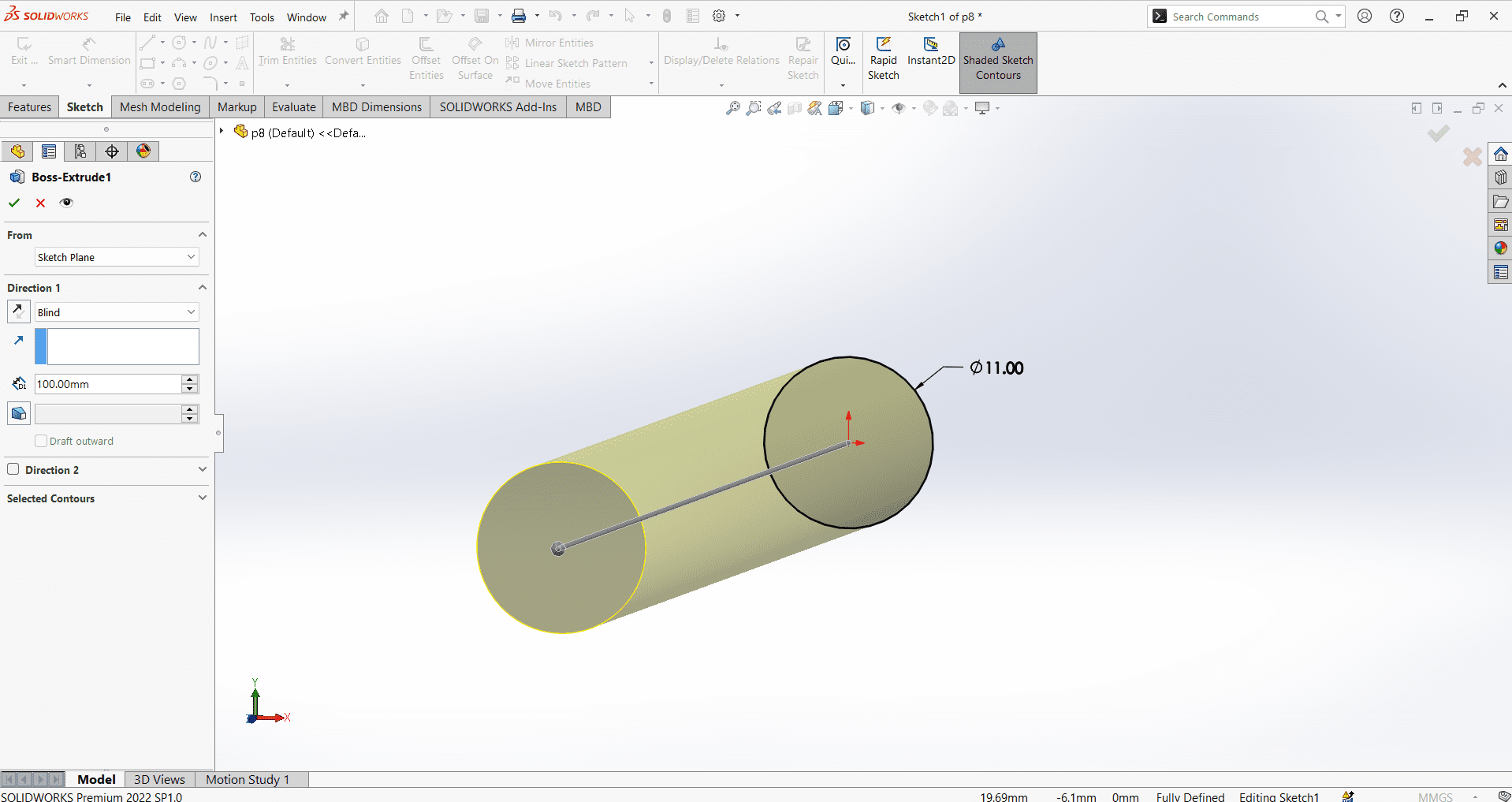Cancel Boss-Extrude1 with red X

[x=40, y=203]
